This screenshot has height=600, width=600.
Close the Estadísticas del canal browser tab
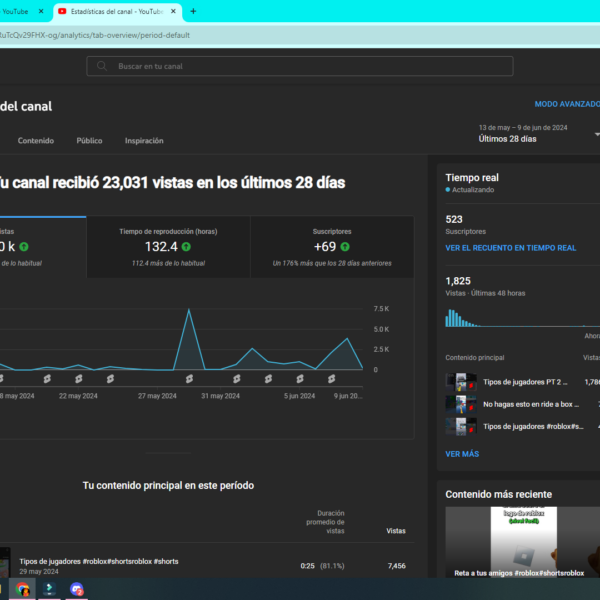[173, 11]
